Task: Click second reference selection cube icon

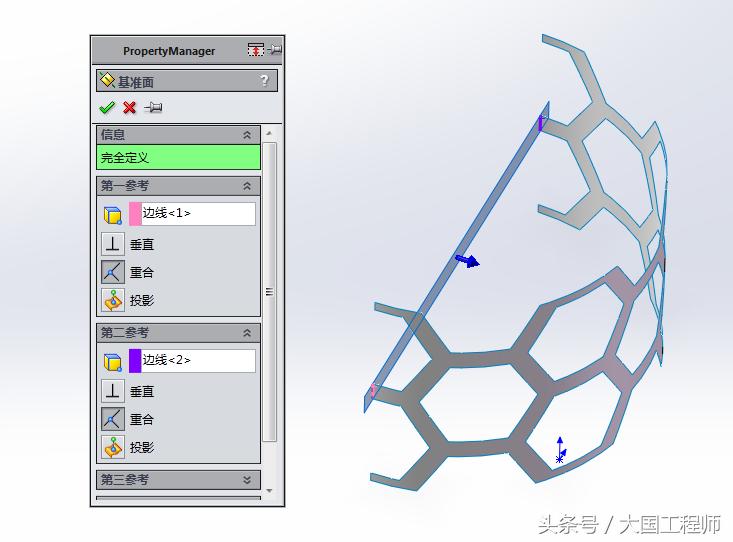Action: click(113, 362)
